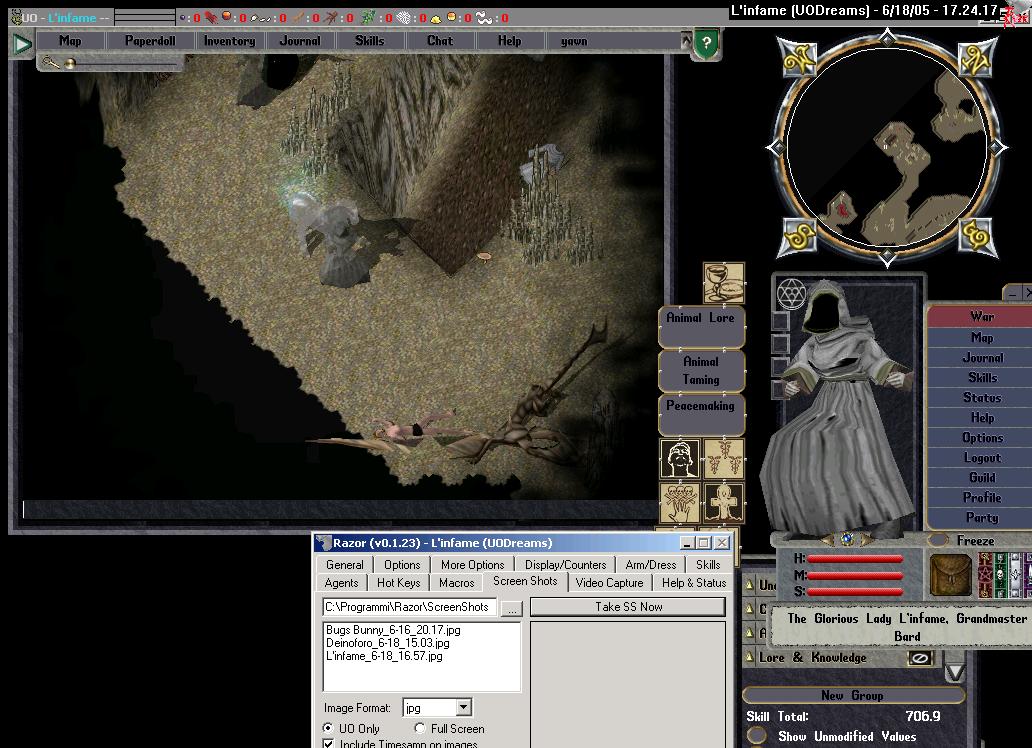Click the H health bar
The width and height of the screenshot is (1032, 748).
(854, 559)
